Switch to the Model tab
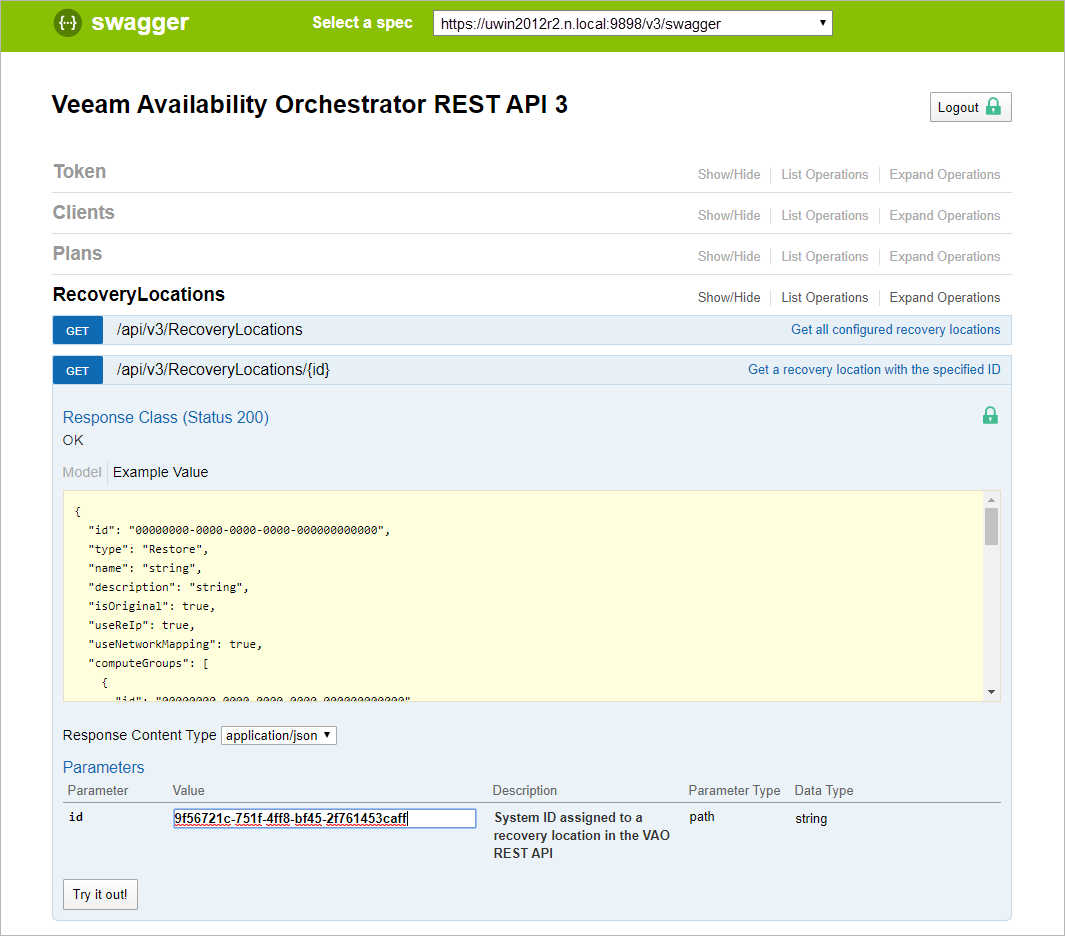Screen dimensions: 1065x936 click(x=82, y=472)
